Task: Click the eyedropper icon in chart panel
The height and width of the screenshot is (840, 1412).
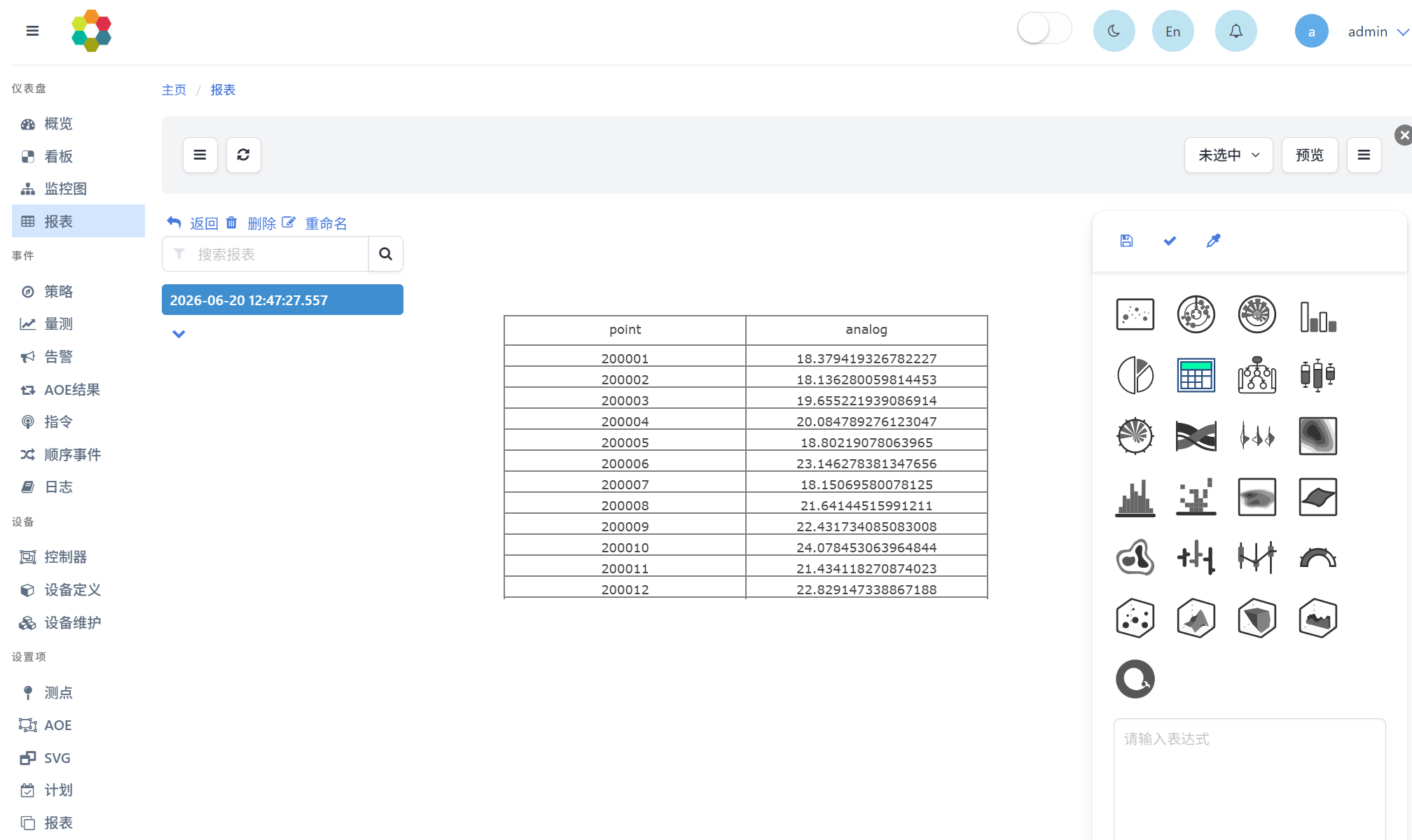Action: pos(1213,241)
